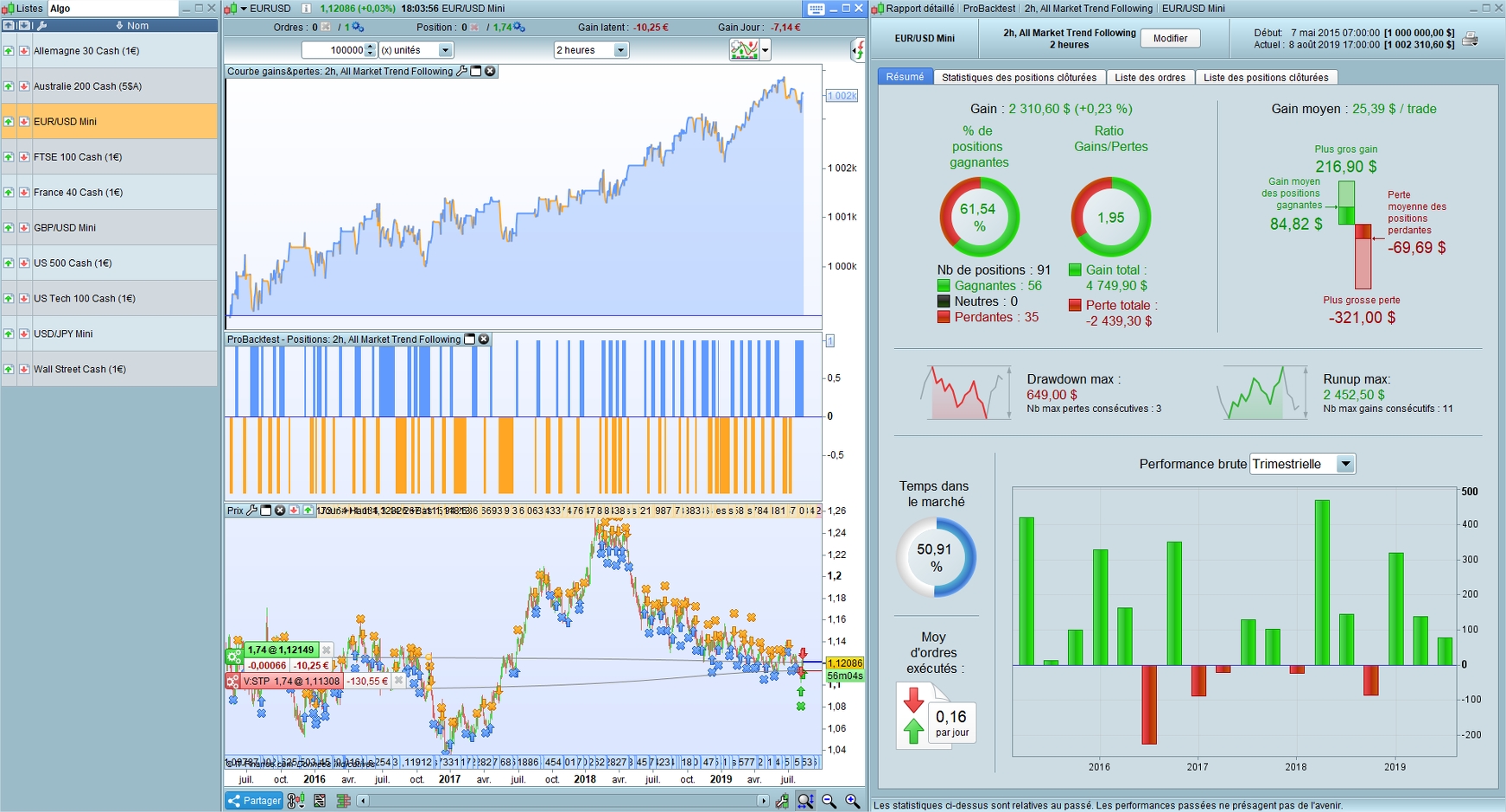Open position settings gear icon
The width and height of the screenshot is (1506, 812).
[x=519, y=28]
